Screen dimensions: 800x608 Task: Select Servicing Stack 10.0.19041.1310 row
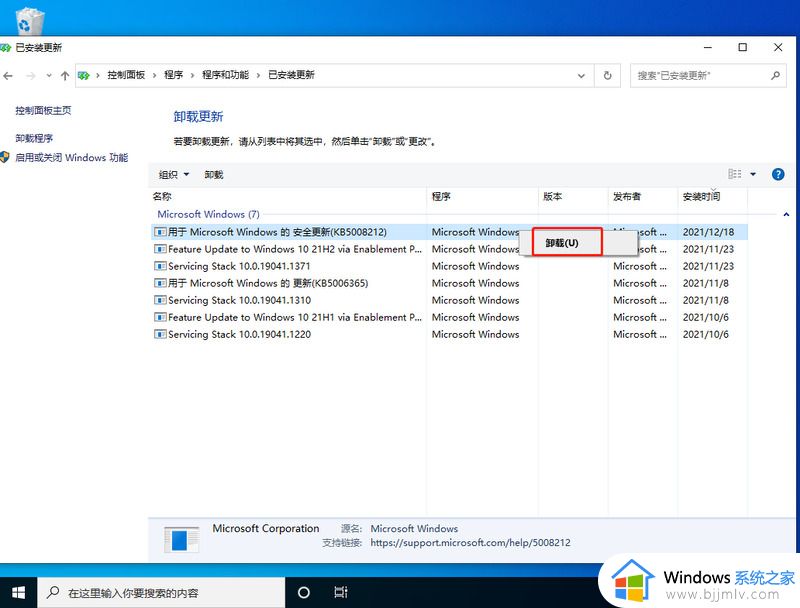[450, 300]
